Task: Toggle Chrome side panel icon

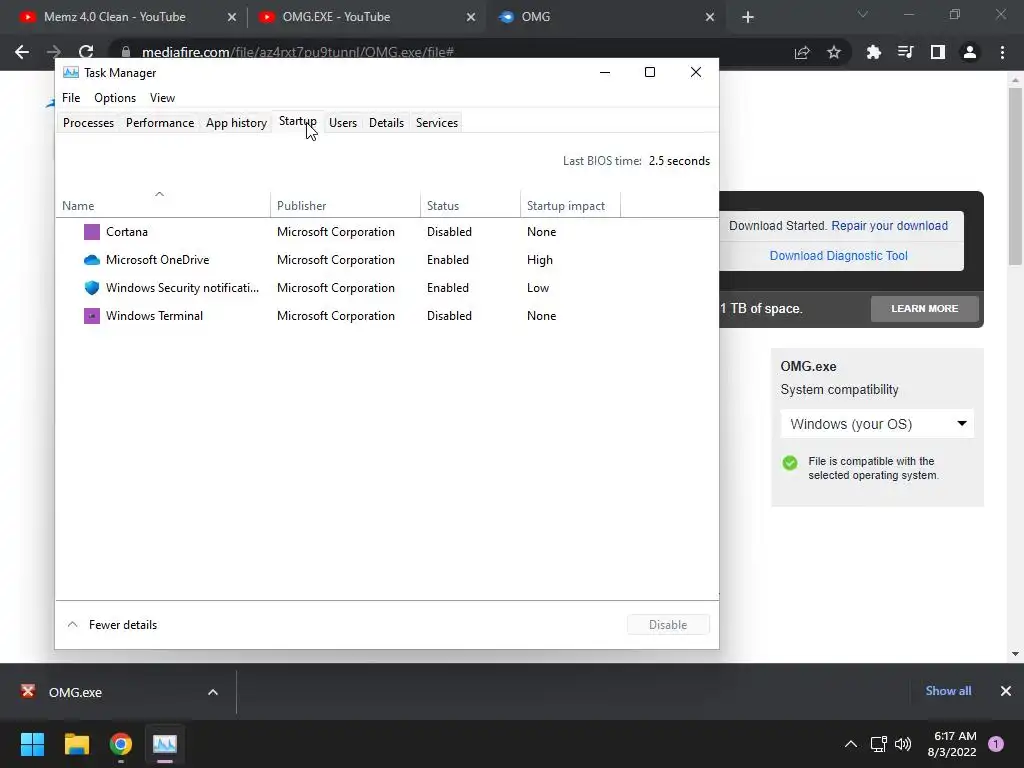Action: (x=938, y=52)
